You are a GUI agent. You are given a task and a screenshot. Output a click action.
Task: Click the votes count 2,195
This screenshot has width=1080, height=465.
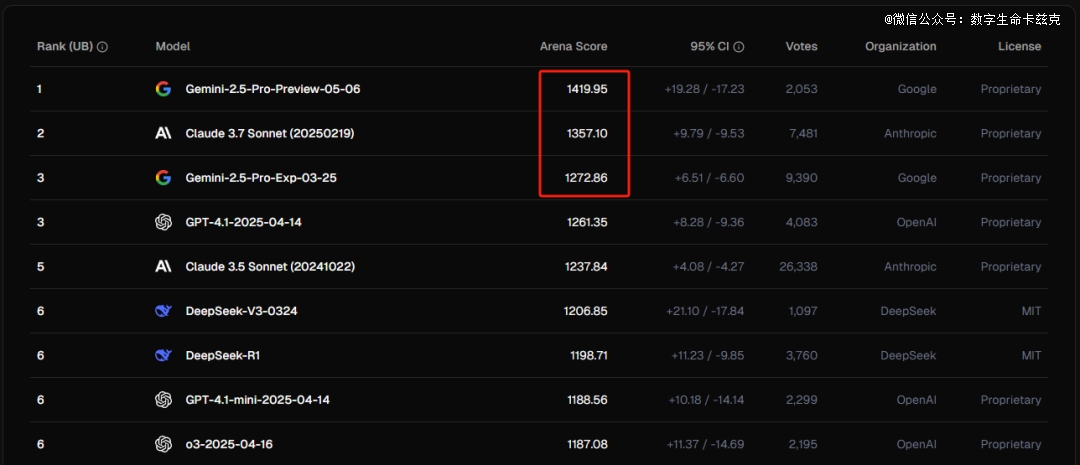pyautogui.click(x=802, y=444)
